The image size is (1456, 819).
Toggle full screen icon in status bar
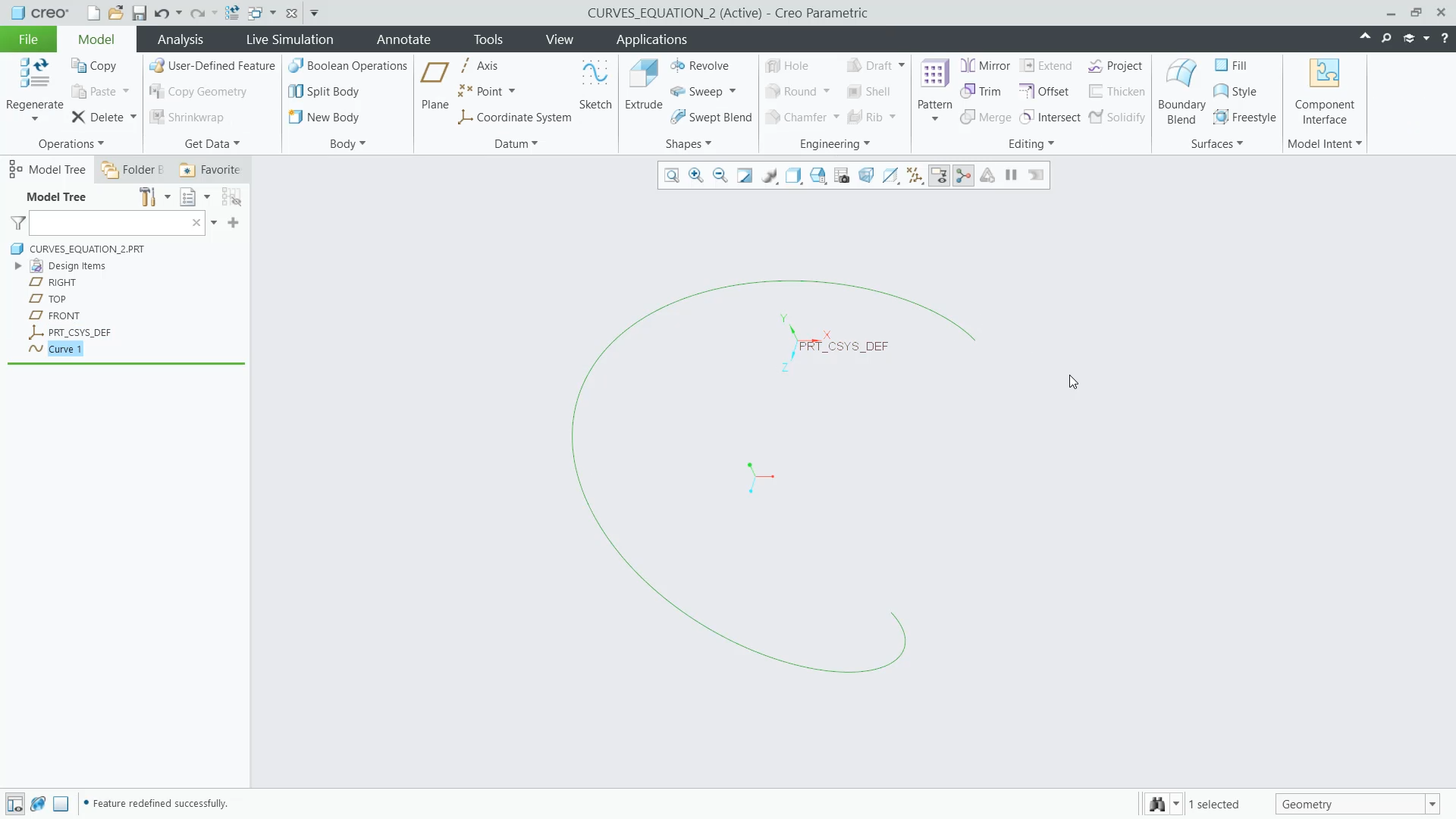61,804
